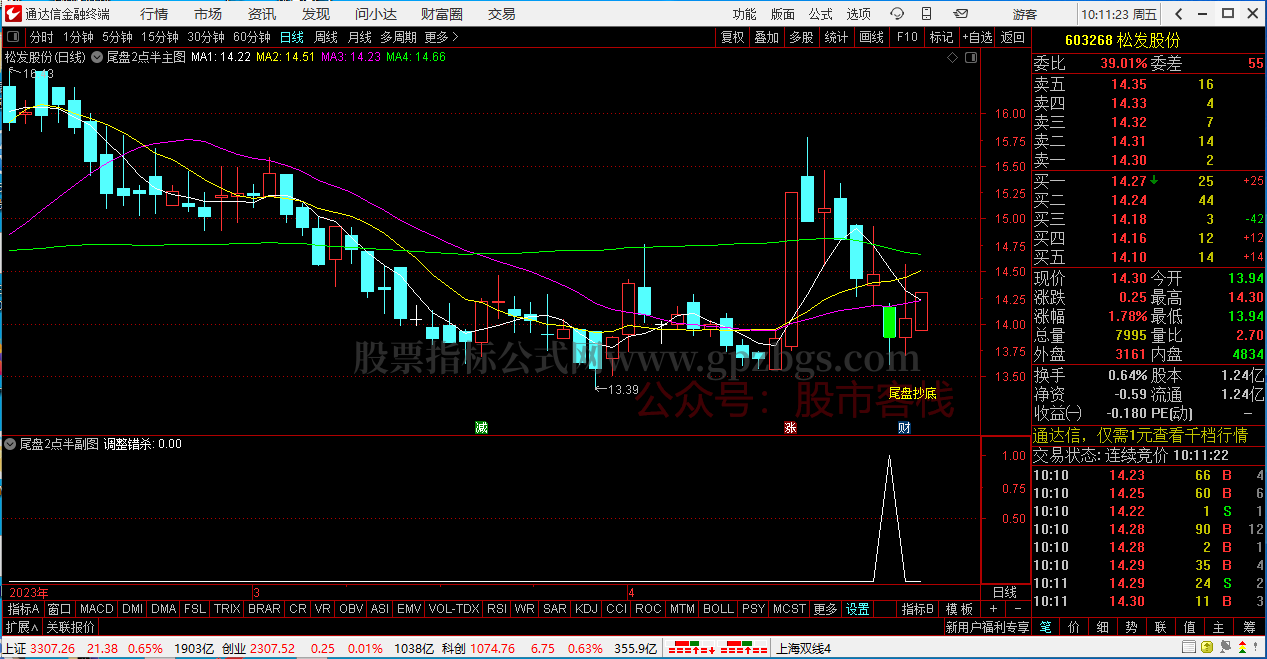Click the zoom-in plus button under chart
The height and width of the screenshot is (659, 1267).
[993, 609]
